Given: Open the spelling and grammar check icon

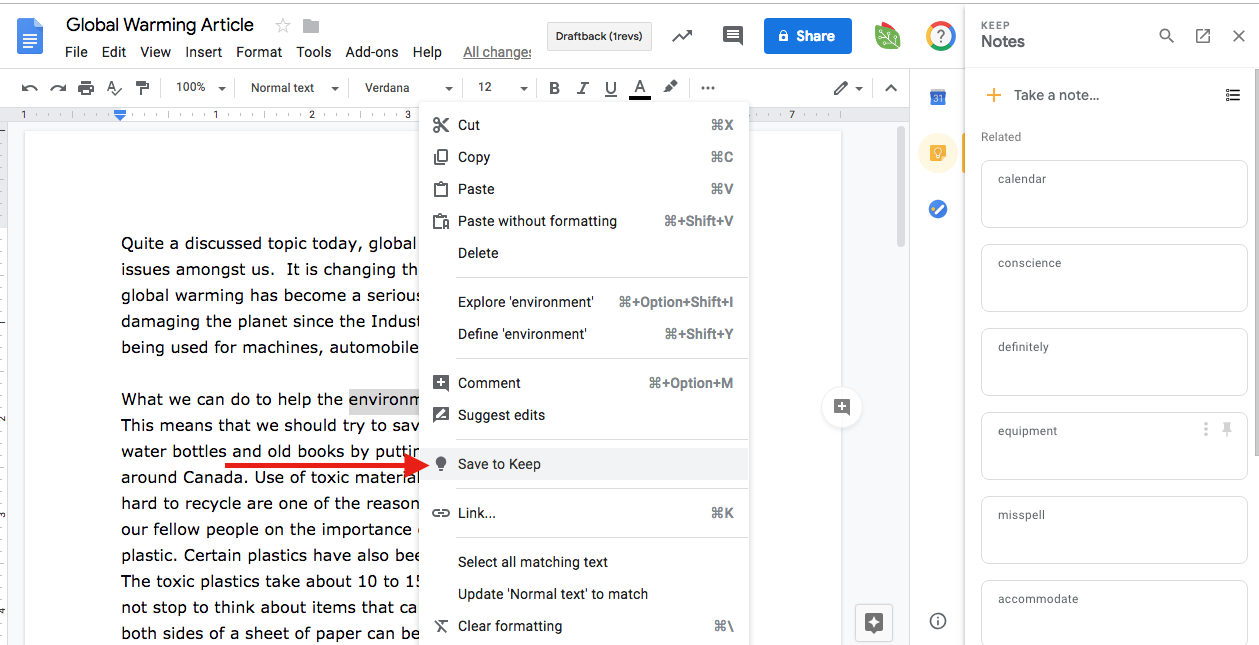Looking at the screenshot, I should [114, 88].
